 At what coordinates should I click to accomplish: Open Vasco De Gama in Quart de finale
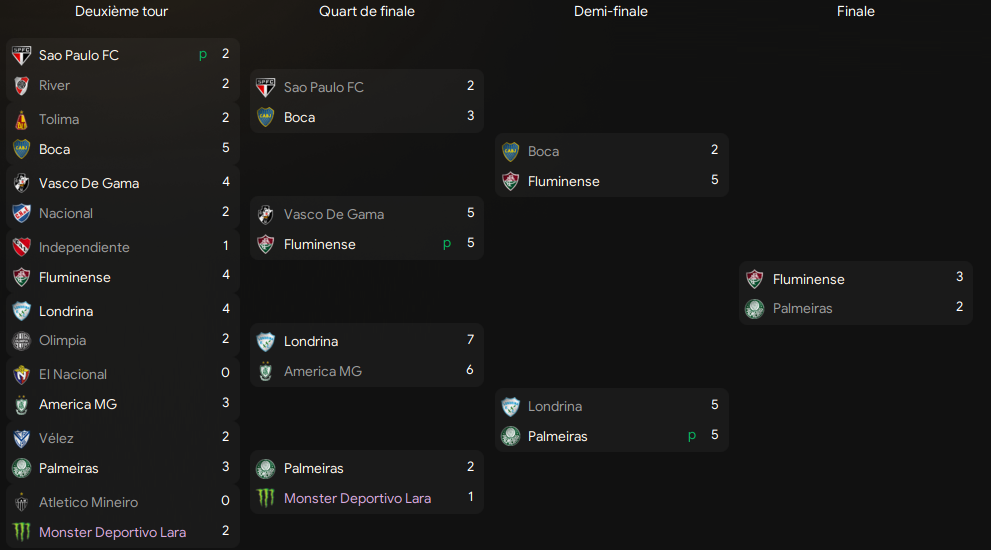pyautogui.click(x=334, y=214)
